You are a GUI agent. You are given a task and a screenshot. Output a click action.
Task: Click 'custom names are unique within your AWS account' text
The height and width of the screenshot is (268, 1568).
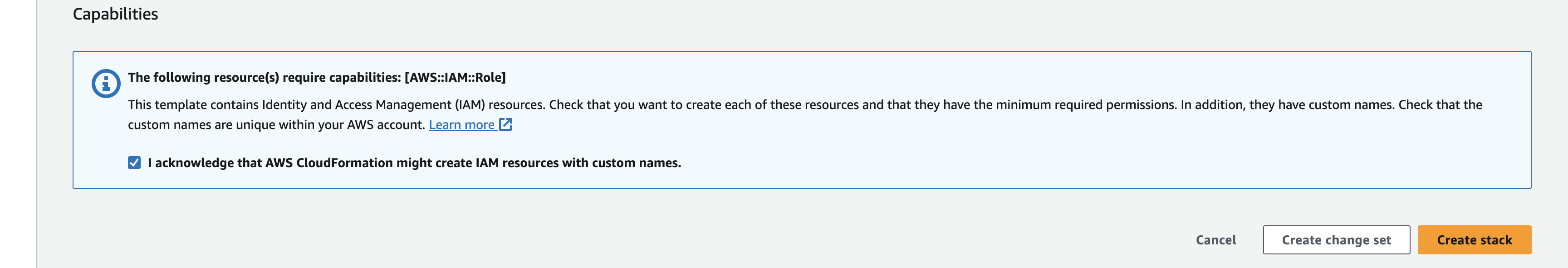tap(276, 125)
